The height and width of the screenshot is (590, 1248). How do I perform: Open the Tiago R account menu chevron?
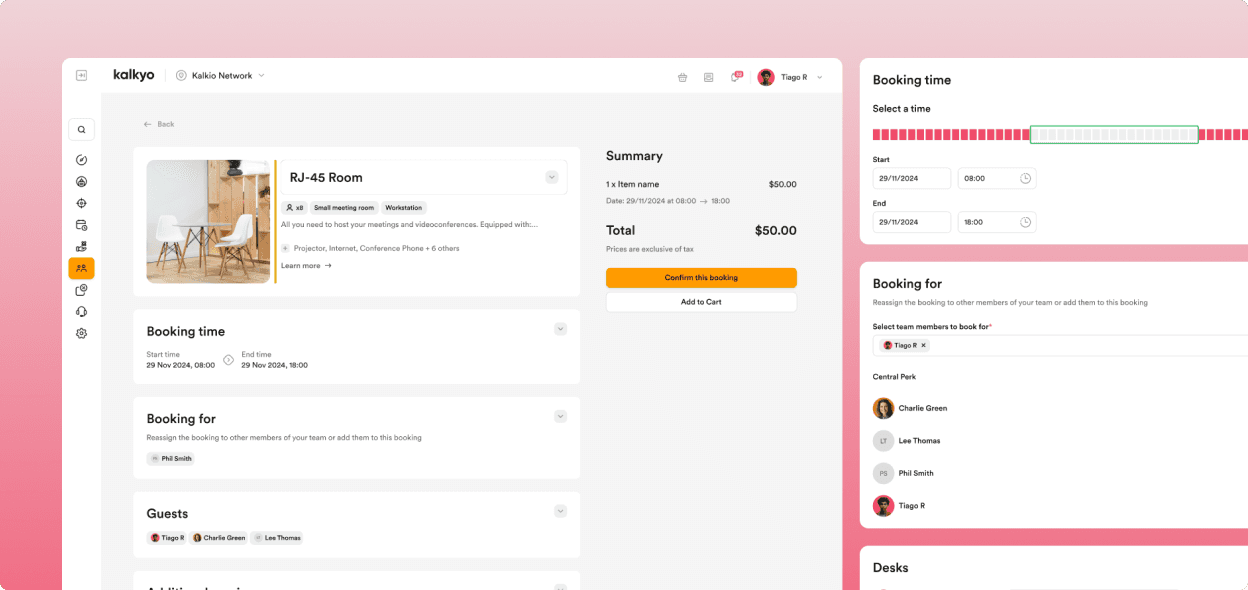[x=820, y=77]
